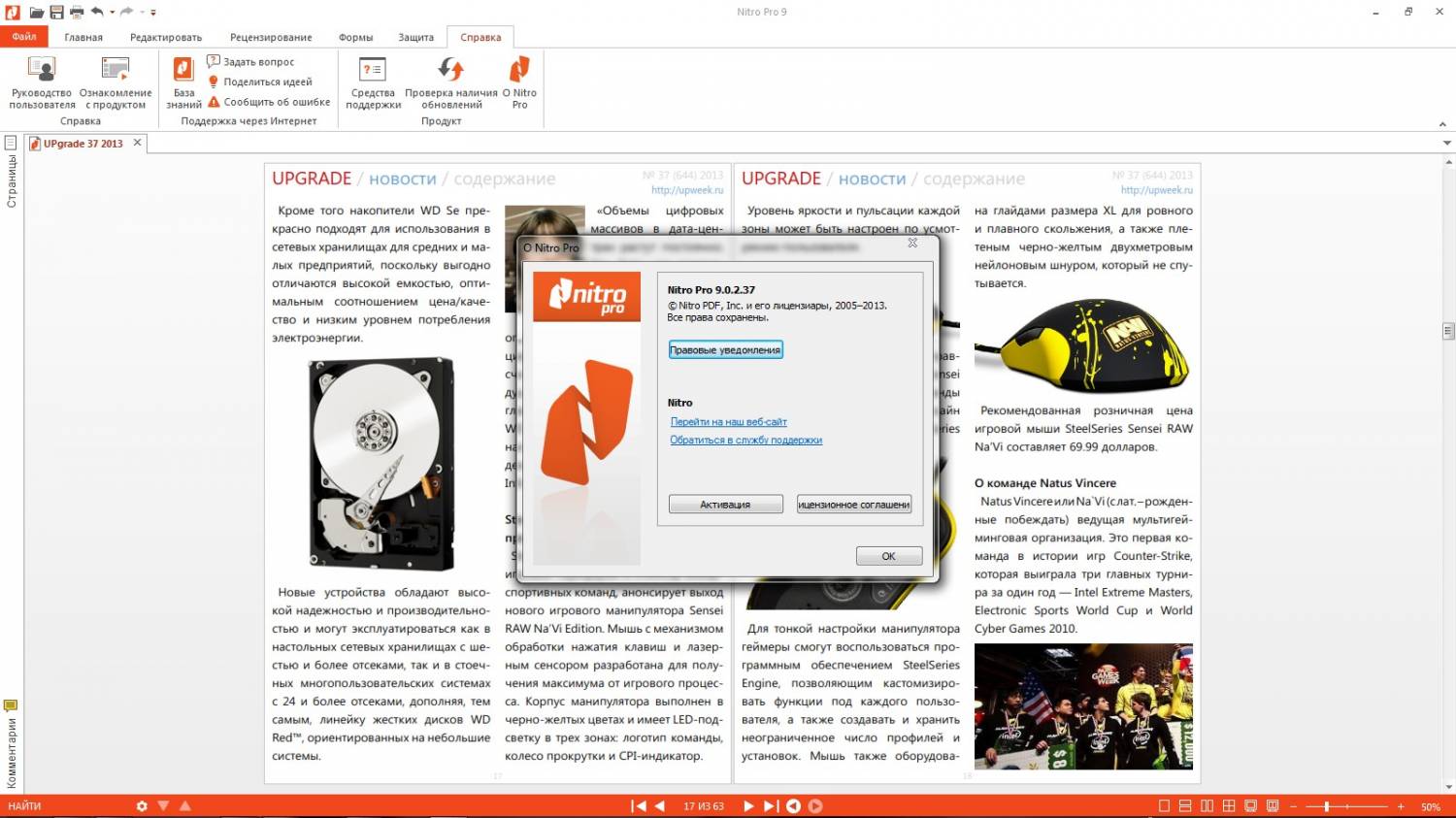Click the Активация button
Image resolution: width=1456 pixels, height=818 pixels.
[725, 505]
